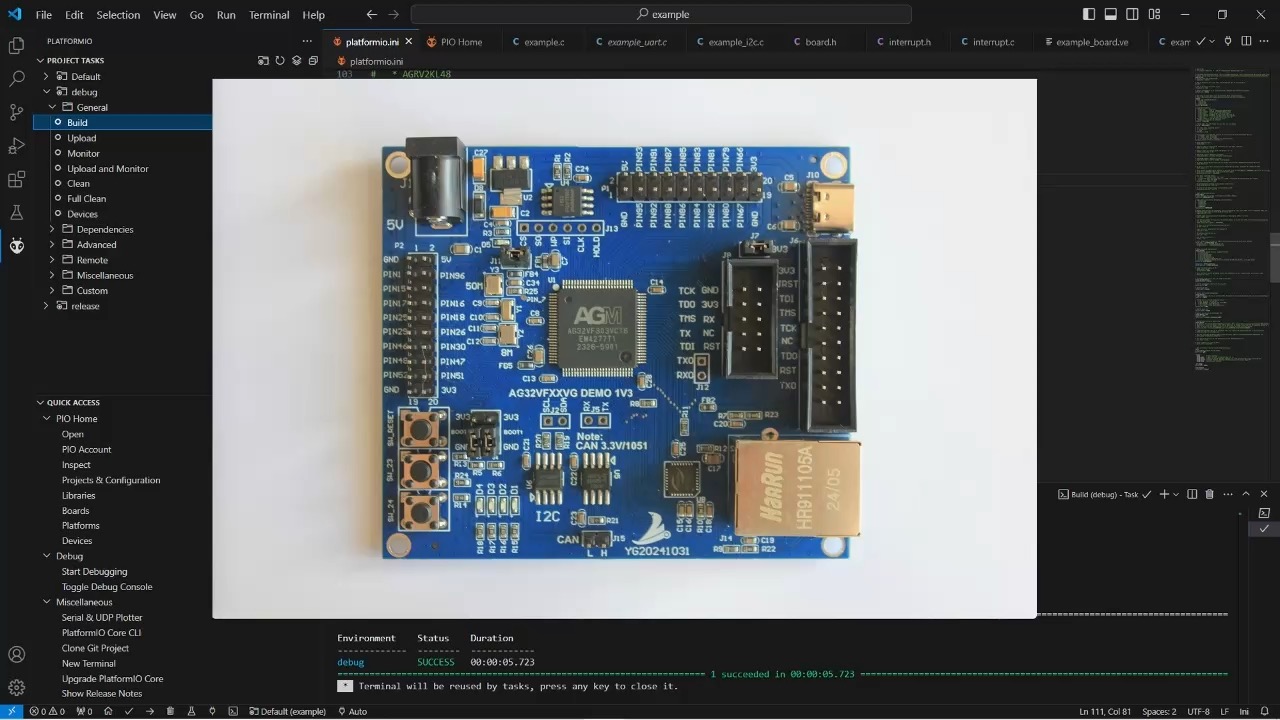
Task: Click Serial Monitor plug icon in status bar
Action: pyautogui.click(x=212, y=712)
